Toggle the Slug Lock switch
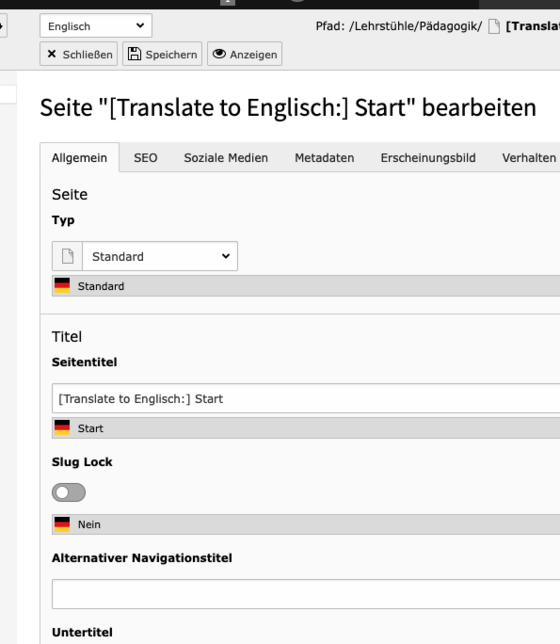 click(69, 492)
